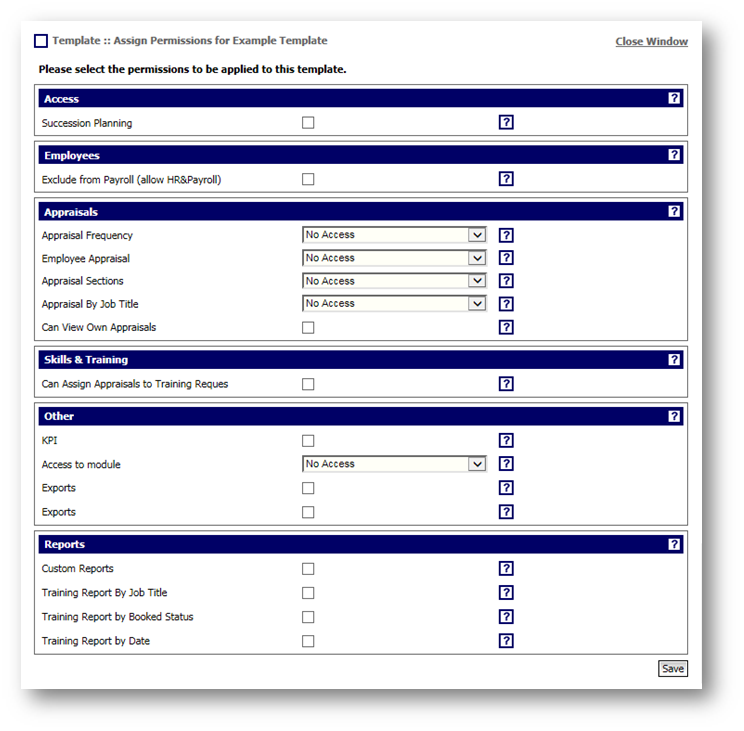Click help icon in Skills & Training header

(x=674, y=359)
